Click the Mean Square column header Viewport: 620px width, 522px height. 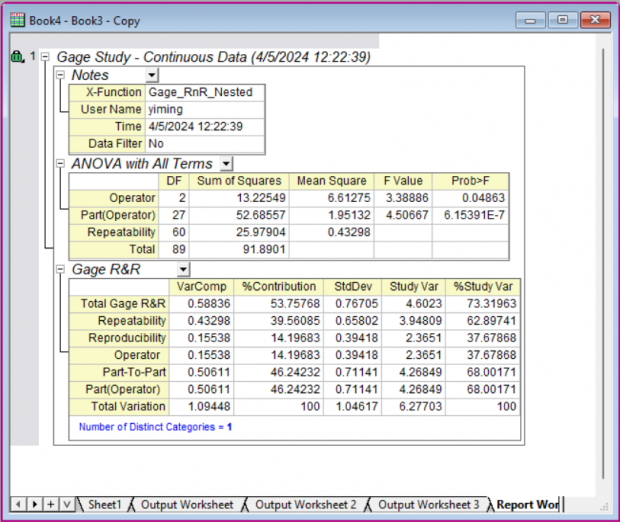coord(331,181)
